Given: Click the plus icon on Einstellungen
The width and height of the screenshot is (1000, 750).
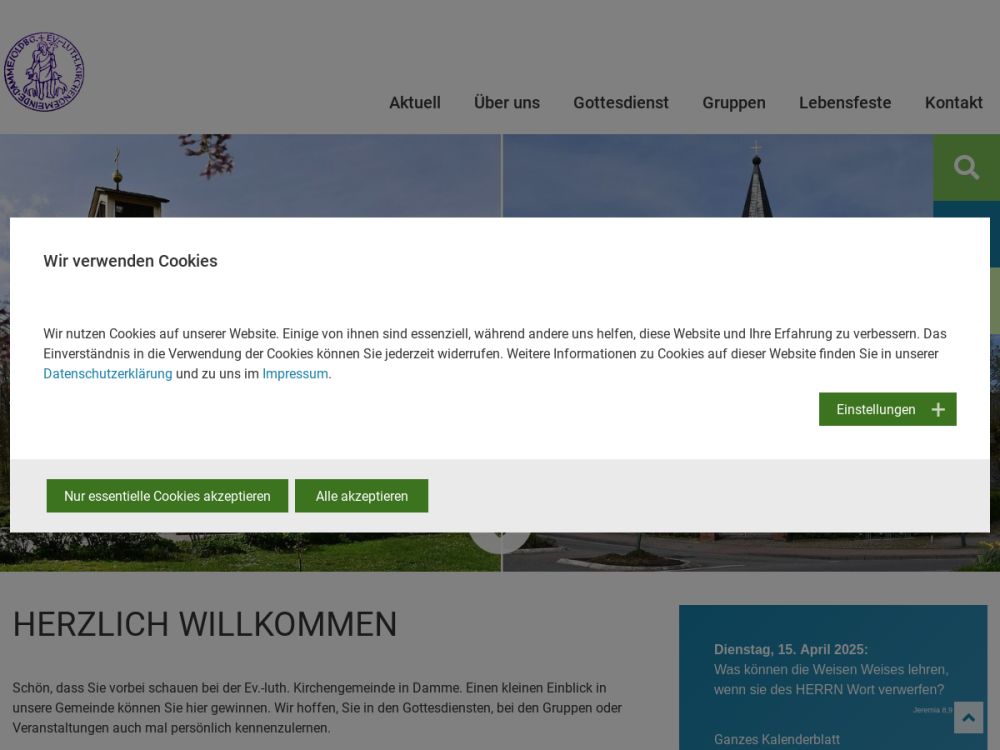Looking at the screenshot, I should [x=938, y=409].
